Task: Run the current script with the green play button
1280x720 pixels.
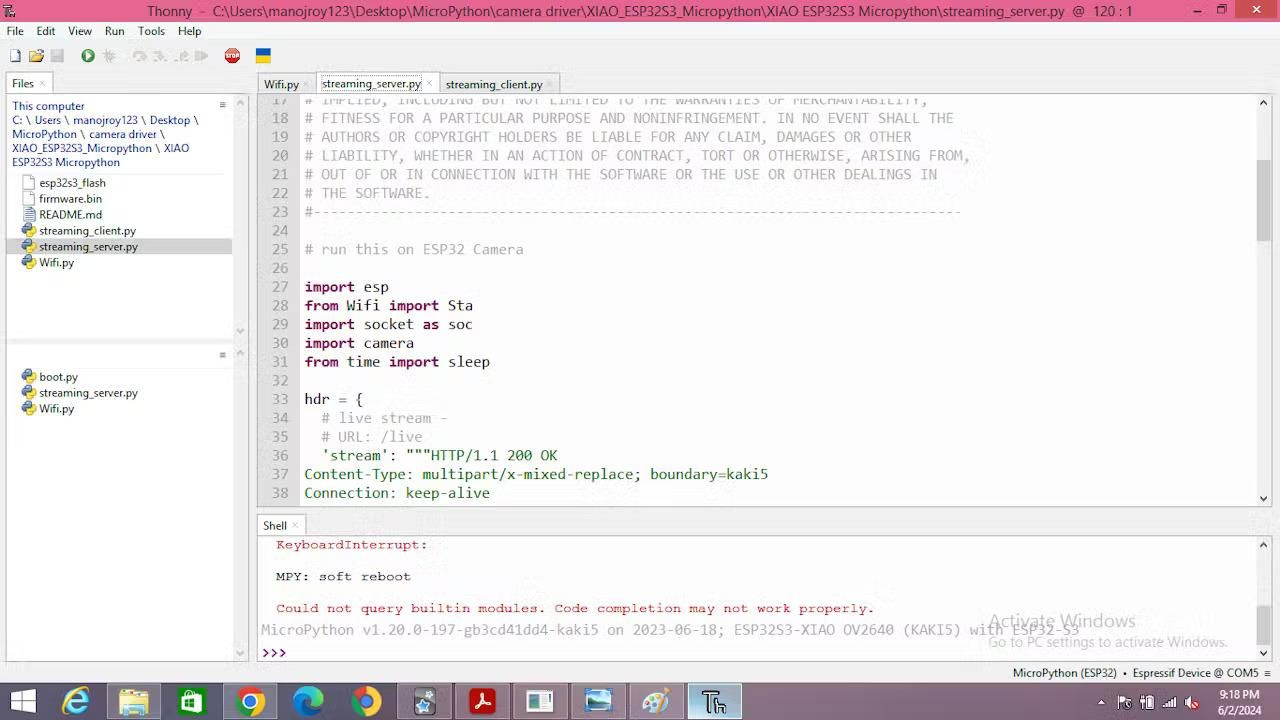Action: 88,55
